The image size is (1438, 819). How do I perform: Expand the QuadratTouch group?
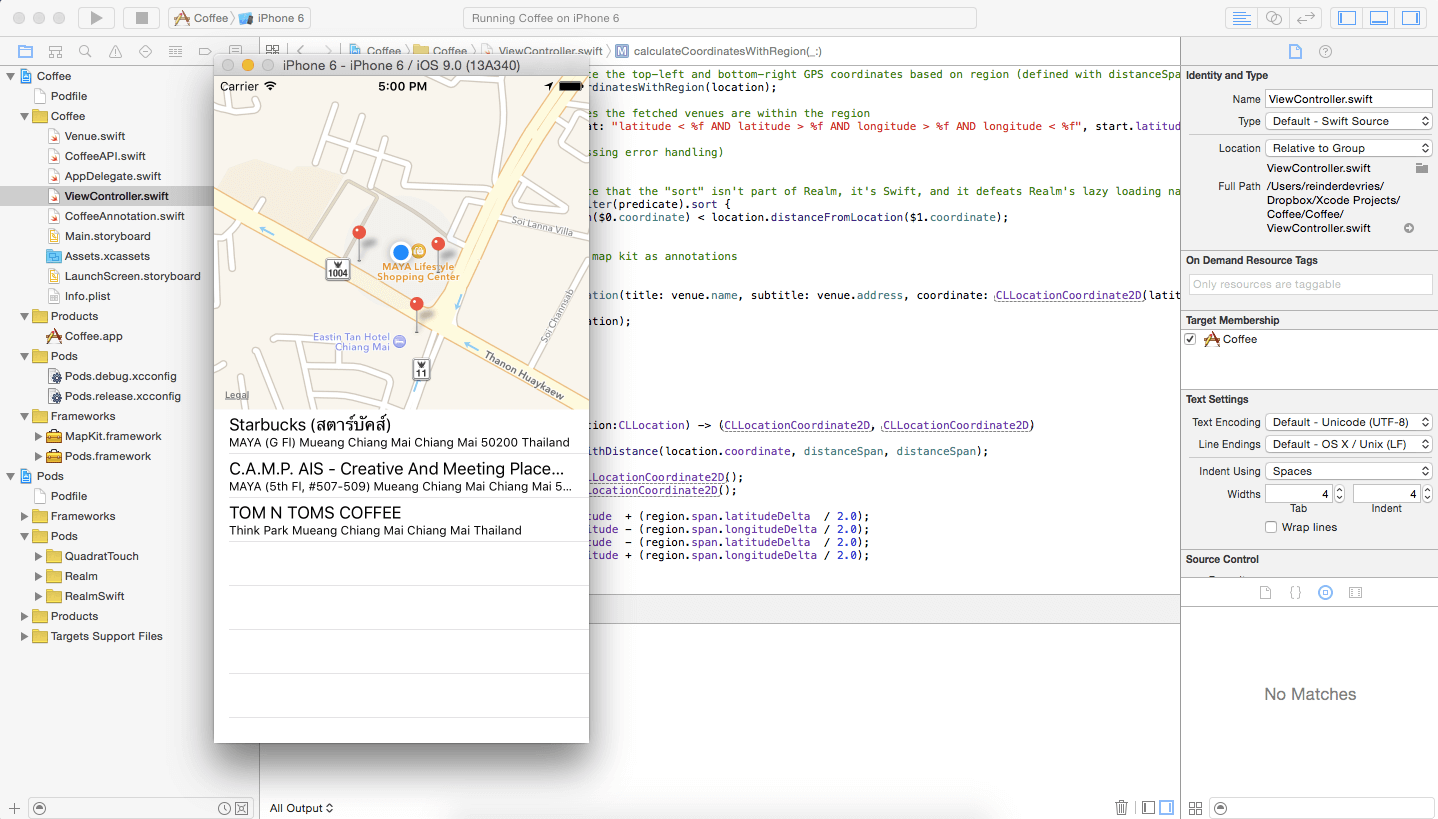[x=38, y=556]
